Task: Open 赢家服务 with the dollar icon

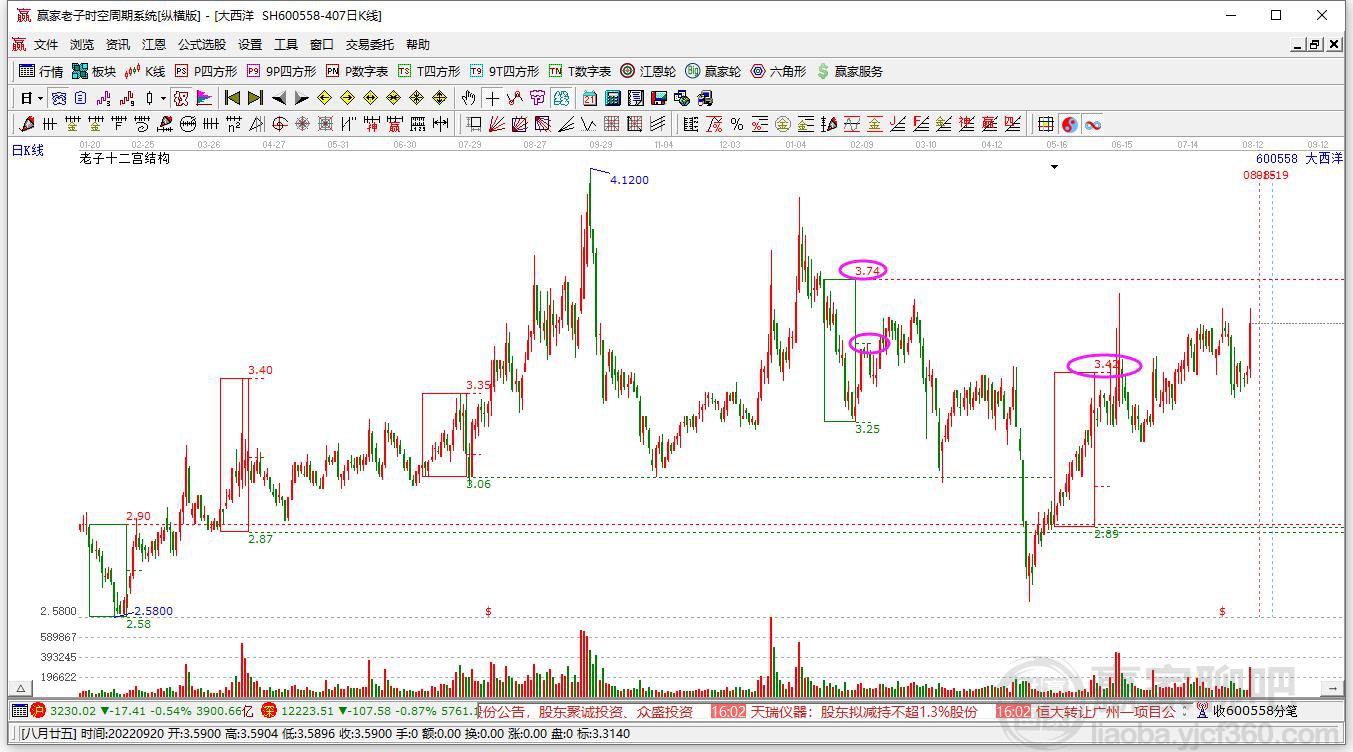Action: point(850,71)
